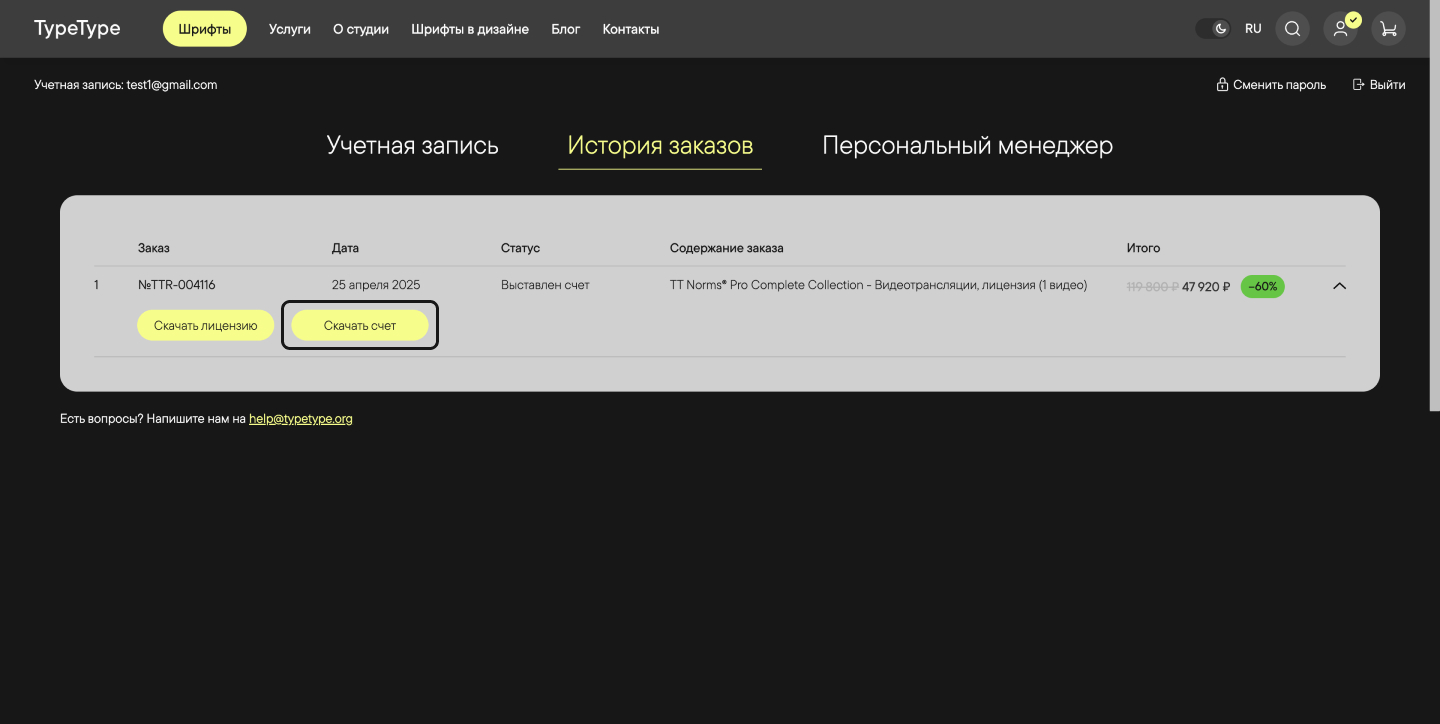Toggle the dark mode switch
Image resolution: width=1440 pixels, height=724 pixels.
1213,29
